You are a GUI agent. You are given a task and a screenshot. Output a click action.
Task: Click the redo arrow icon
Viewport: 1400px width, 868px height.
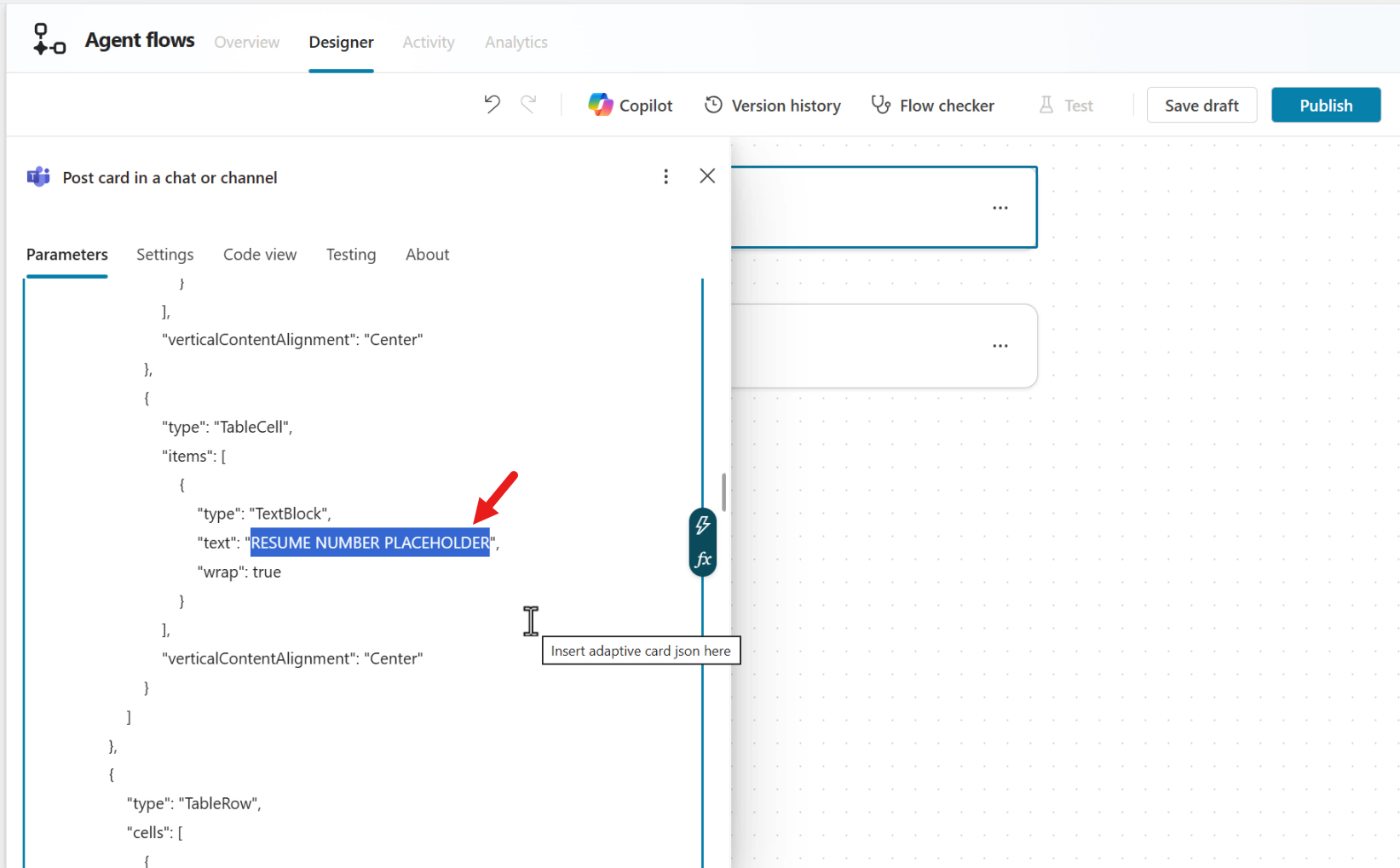pyautogui.click(x=528, y=105)
